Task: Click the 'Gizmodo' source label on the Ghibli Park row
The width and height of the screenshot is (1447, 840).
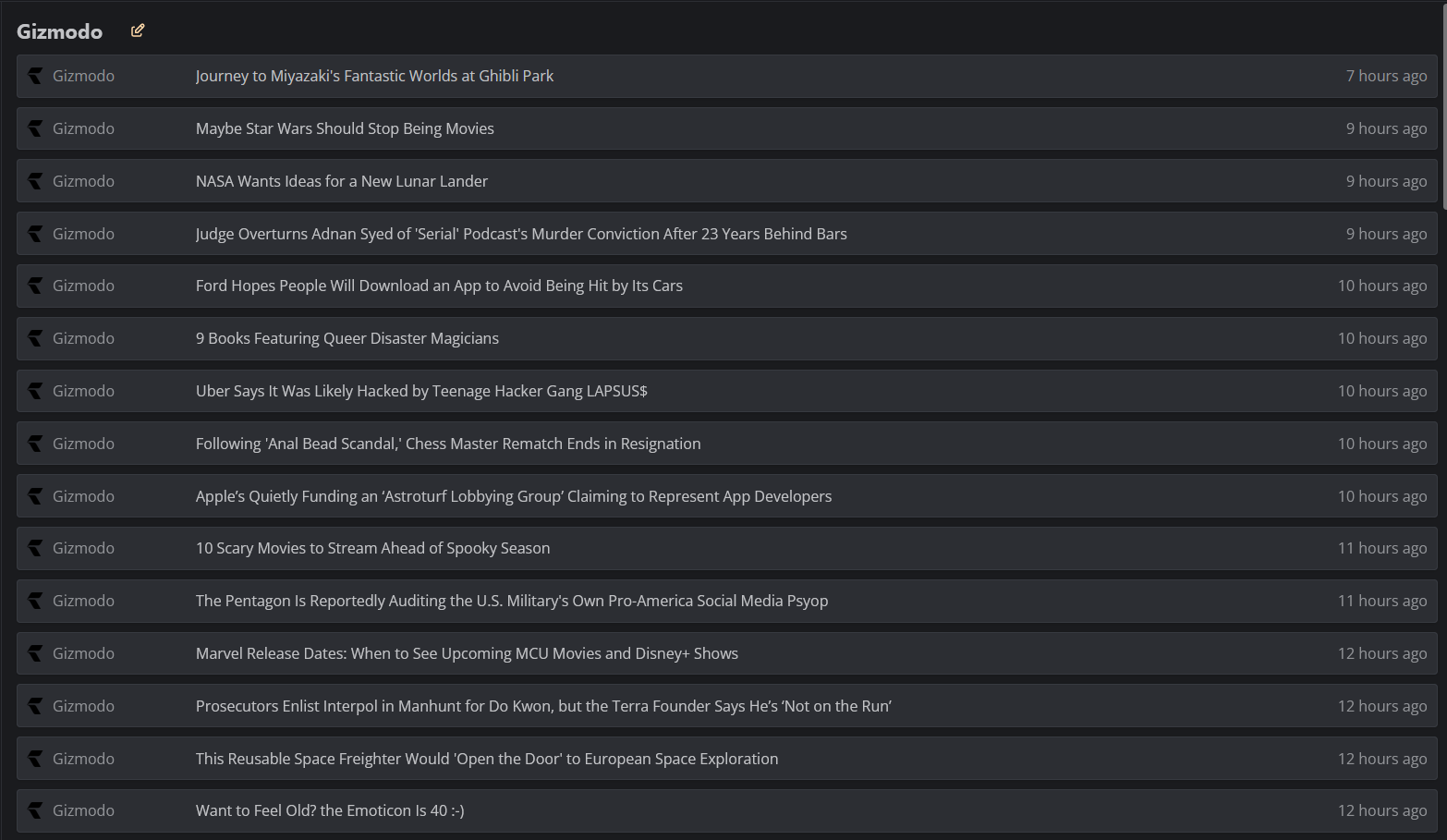Action: pyautogui.click(x=83, y=76)
